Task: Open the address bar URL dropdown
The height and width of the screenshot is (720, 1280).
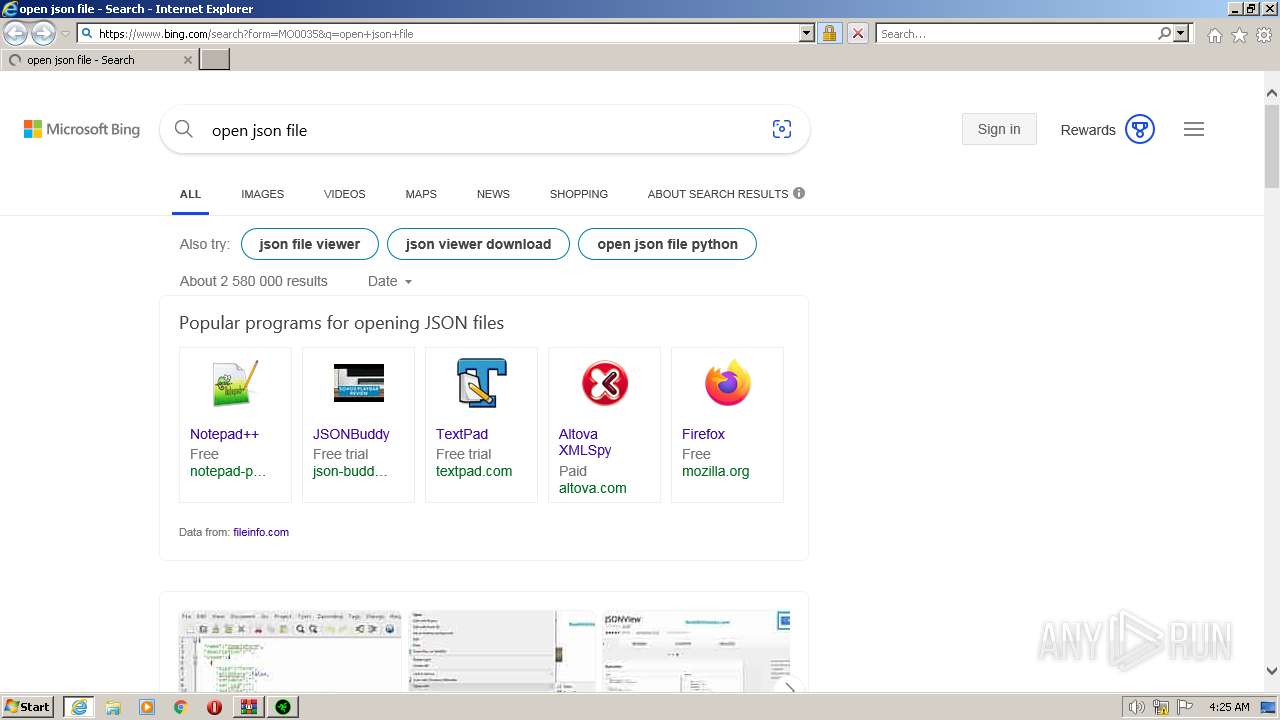Action: pos(807,33)
